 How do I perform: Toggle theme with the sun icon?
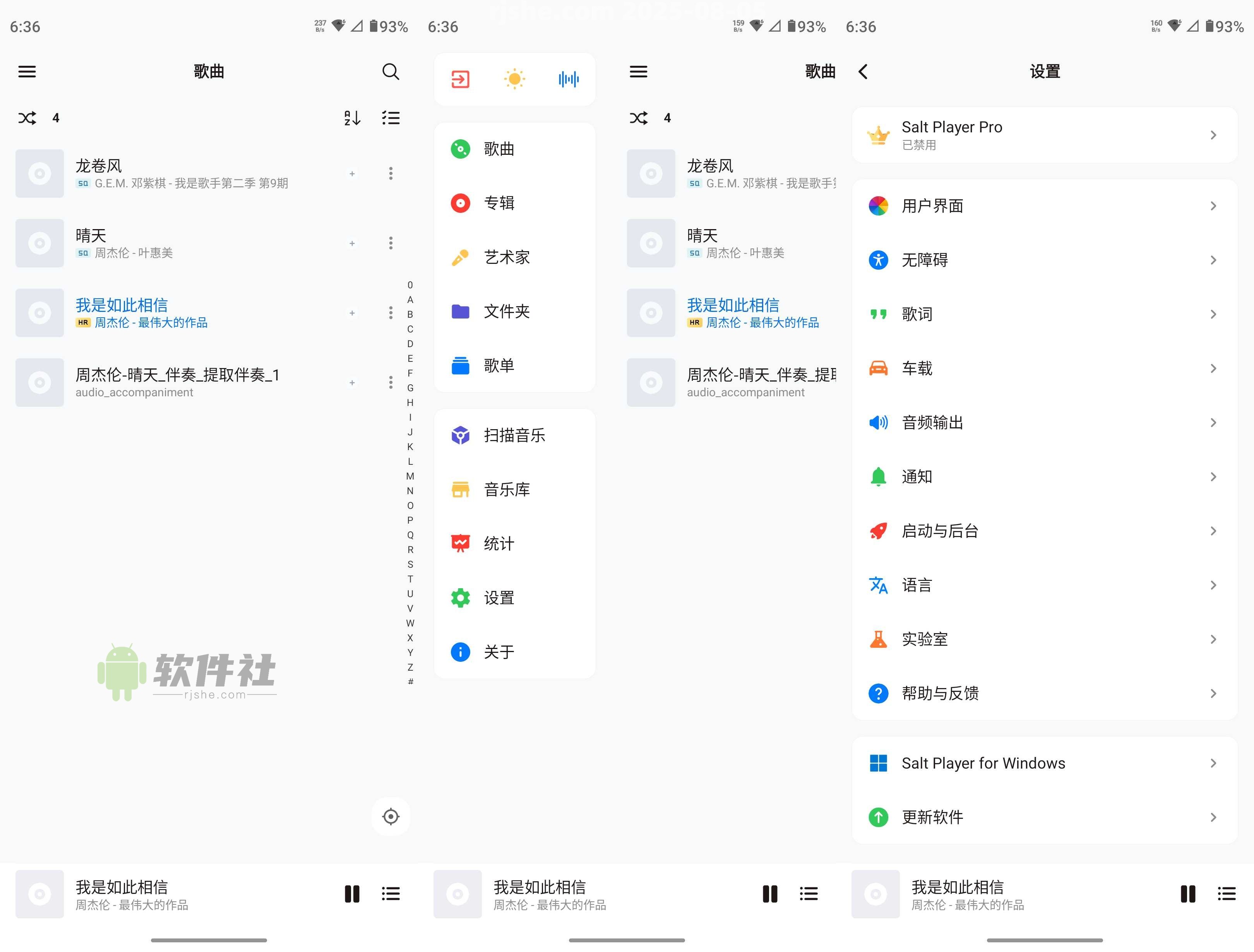click(515, 79)
